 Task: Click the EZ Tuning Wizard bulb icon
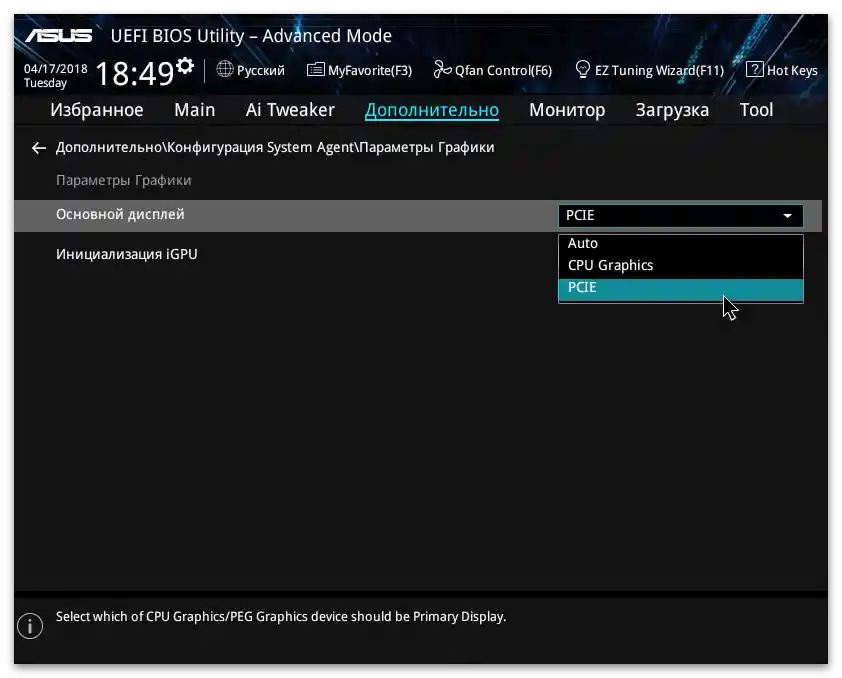[583, 69]
